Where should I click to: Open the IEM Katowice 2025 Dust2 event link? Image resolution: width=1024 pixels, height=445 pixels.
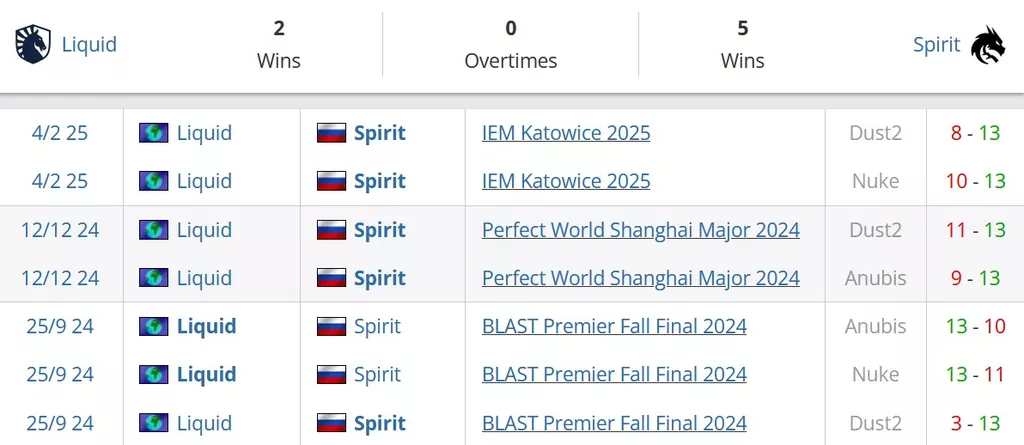pos(566,133)
